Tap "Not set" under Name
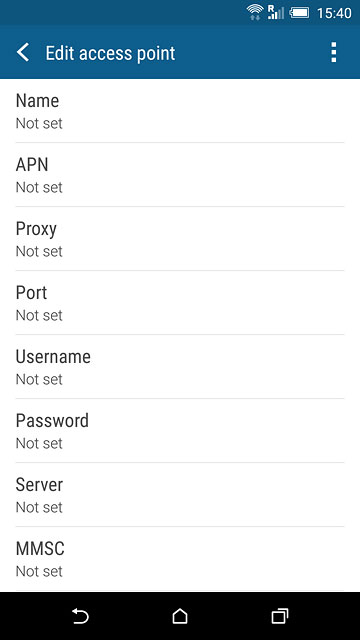This screenshot has height=640, width=360. point(39,123)
